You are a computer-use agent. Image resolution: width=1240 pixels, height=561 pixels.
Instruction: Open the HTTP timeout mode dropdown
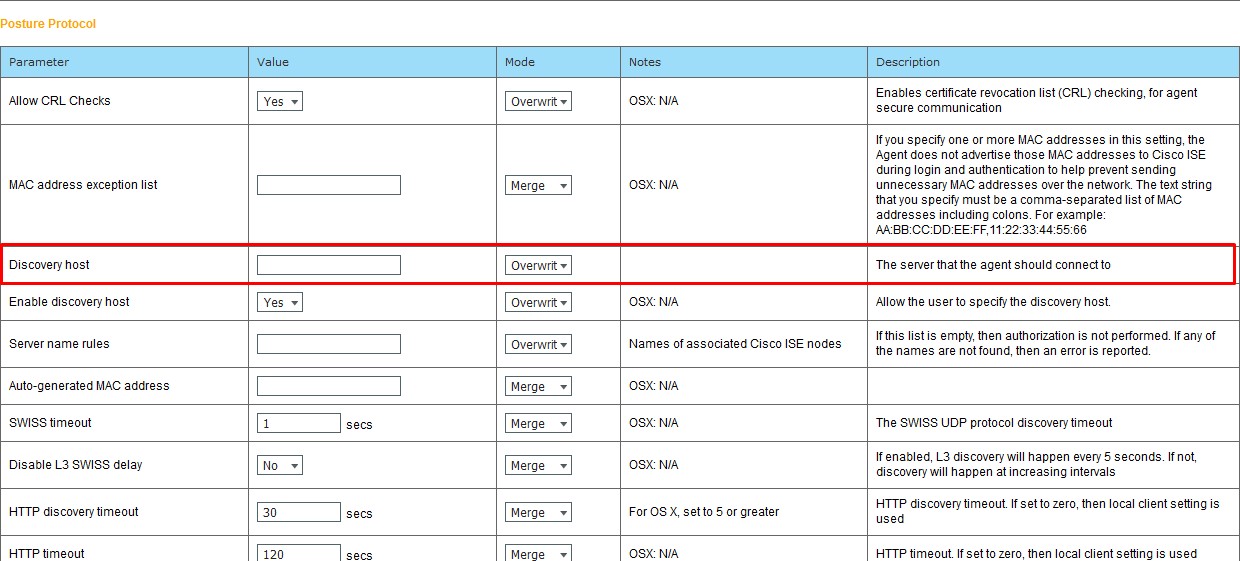pos(538,553)
